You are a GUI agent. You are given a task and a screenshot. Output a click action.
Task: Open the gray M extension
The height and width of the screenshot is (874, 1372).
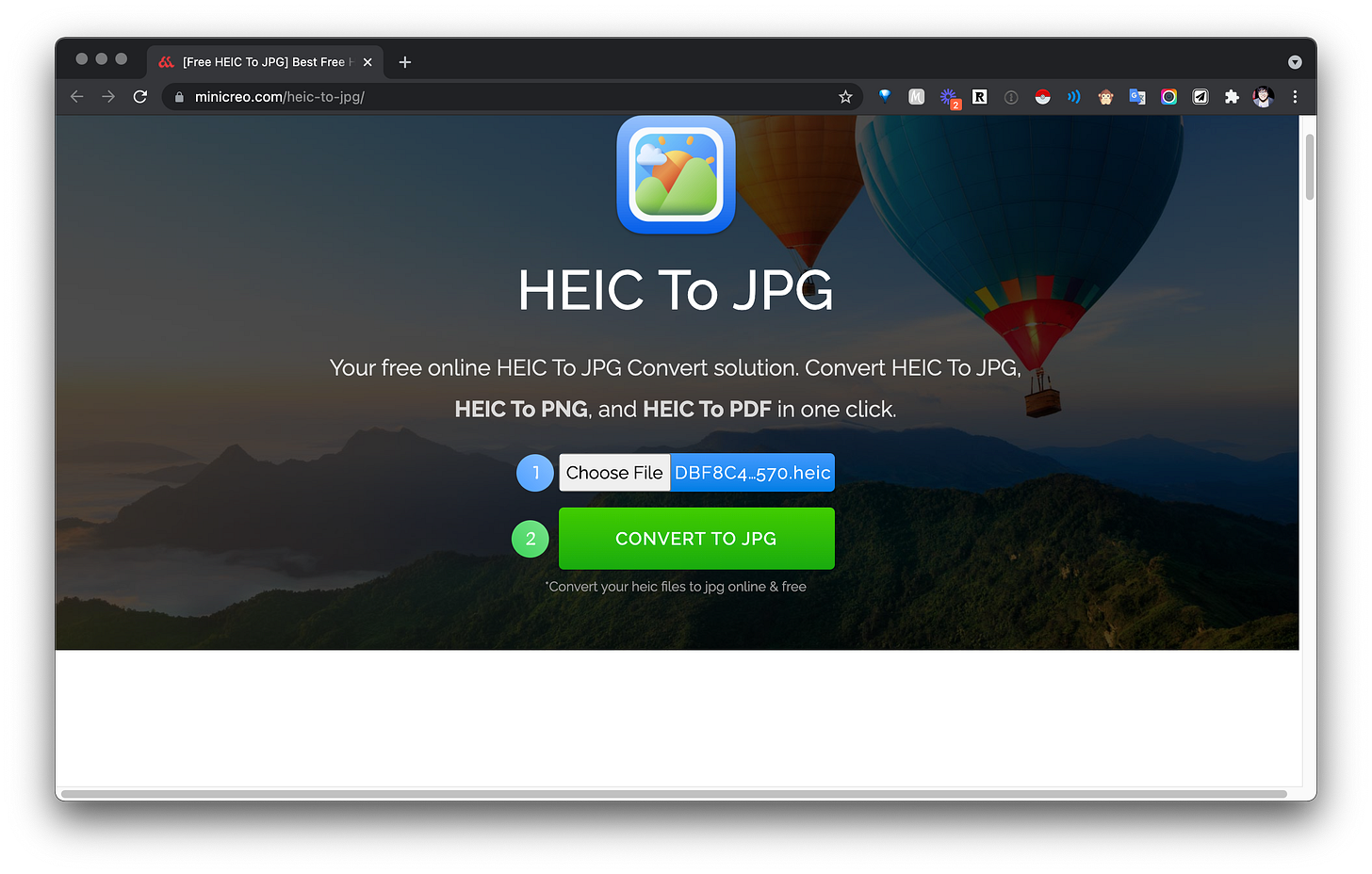[916, 97]
